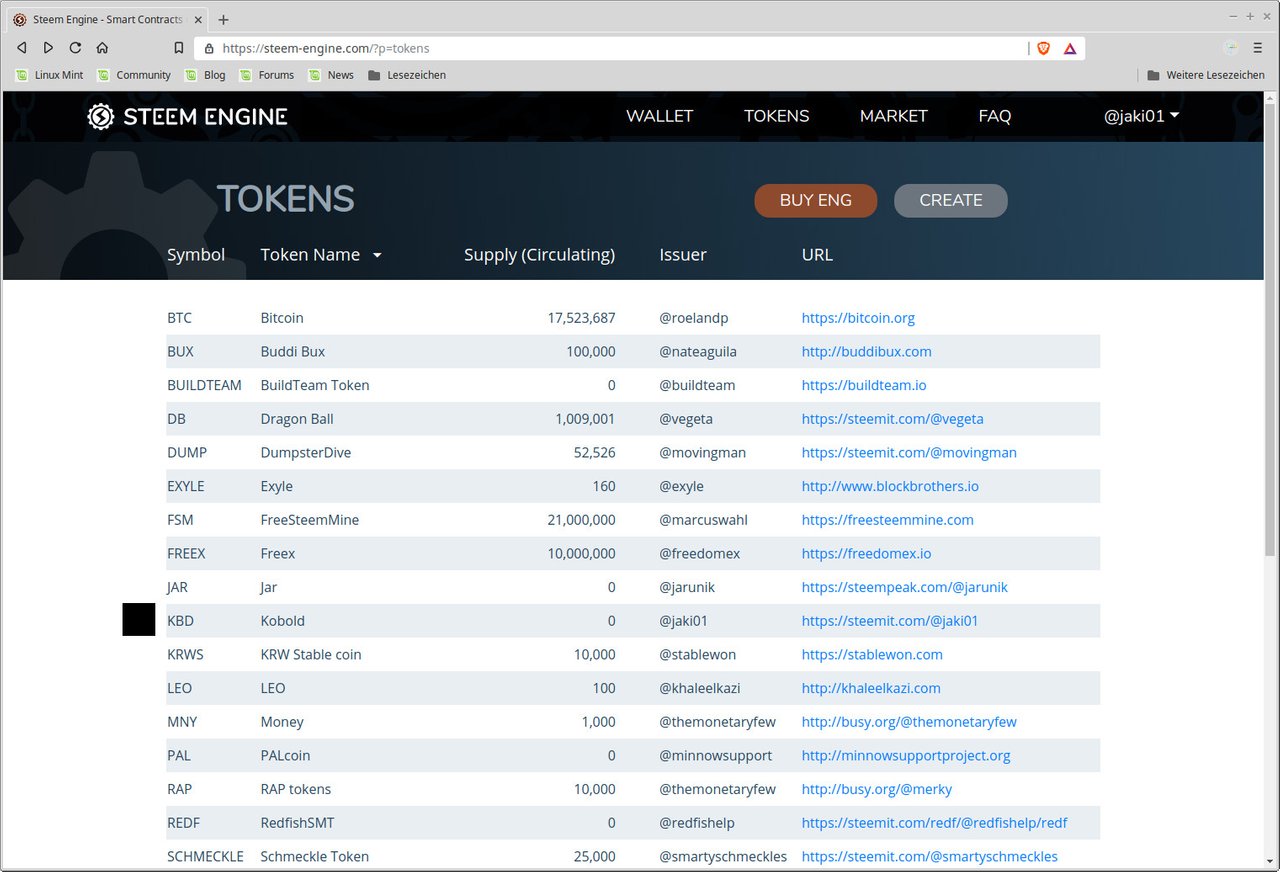Click the @minnowsupport issuer cell
Image resolution: width=1280 pixels, height=872 pixels.
pyautogui.click(x=715, y=756)
